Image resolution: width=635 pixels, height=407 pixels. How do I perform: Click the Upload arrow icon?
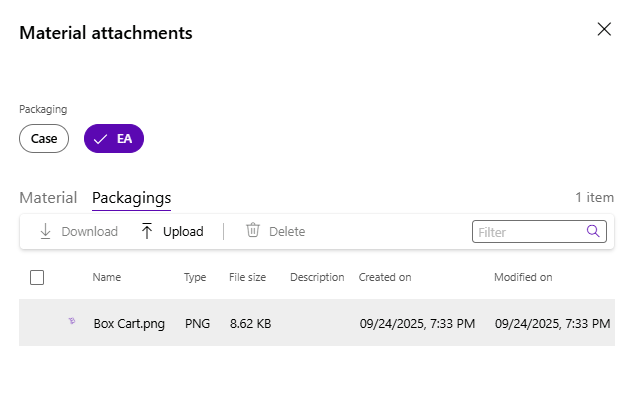coord(147,231)
